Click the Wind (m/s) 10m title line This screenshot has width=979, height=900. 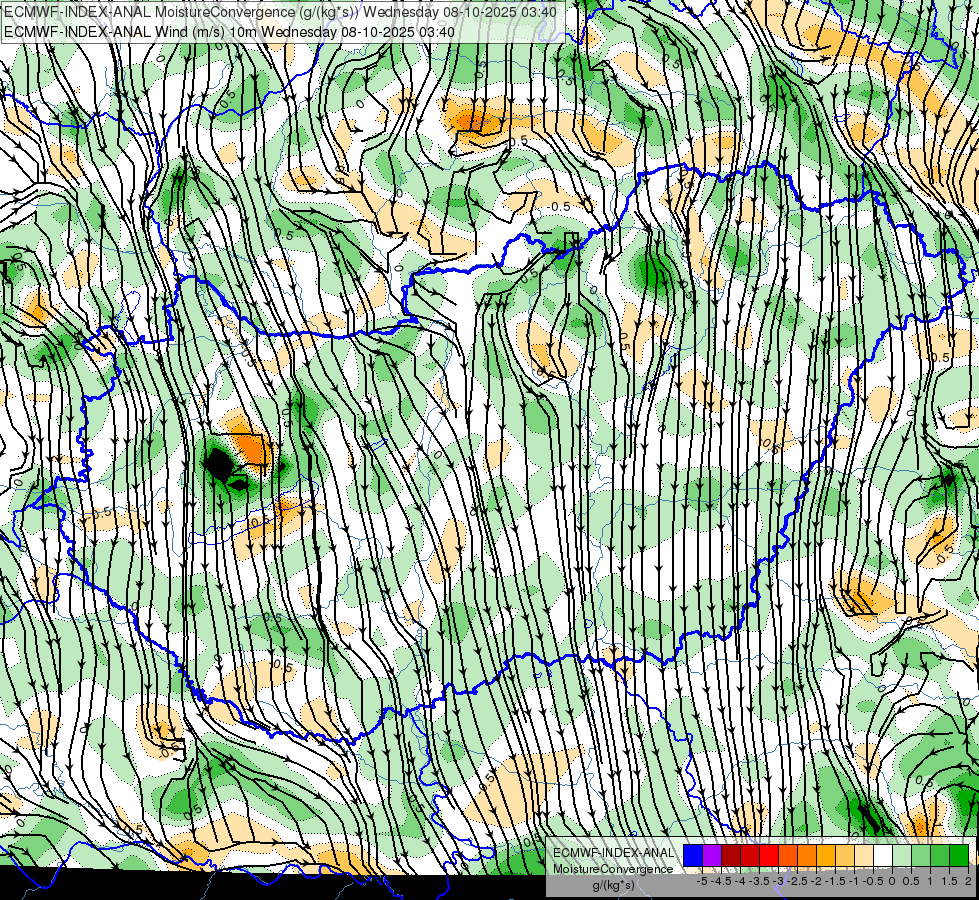229,32
